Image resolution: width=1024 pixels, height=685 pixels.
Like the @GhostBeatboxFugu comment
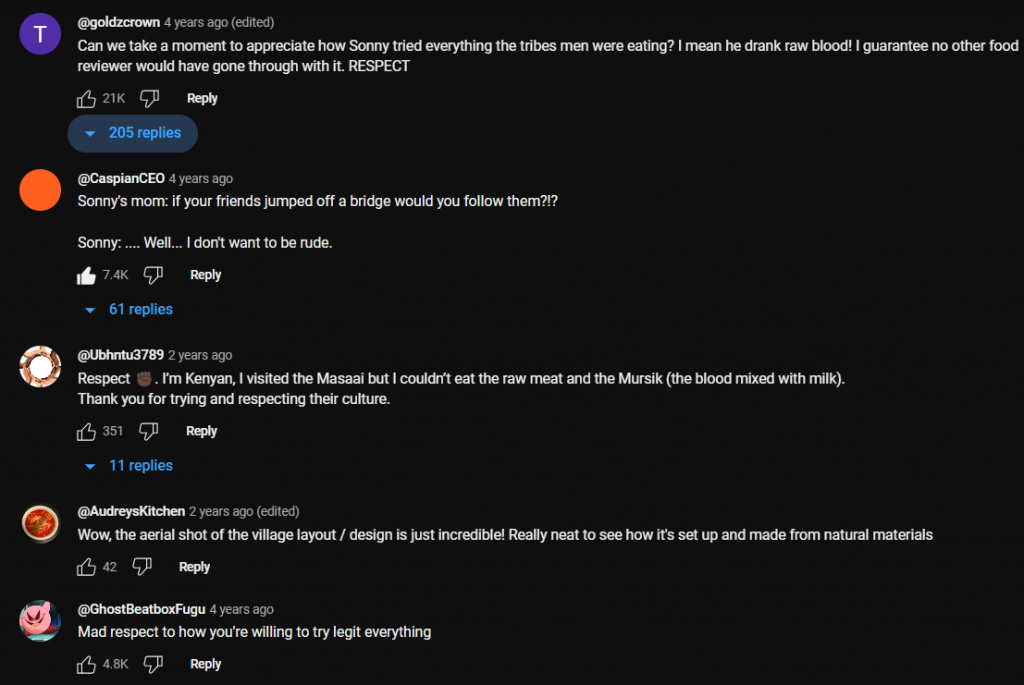(86, 664)
